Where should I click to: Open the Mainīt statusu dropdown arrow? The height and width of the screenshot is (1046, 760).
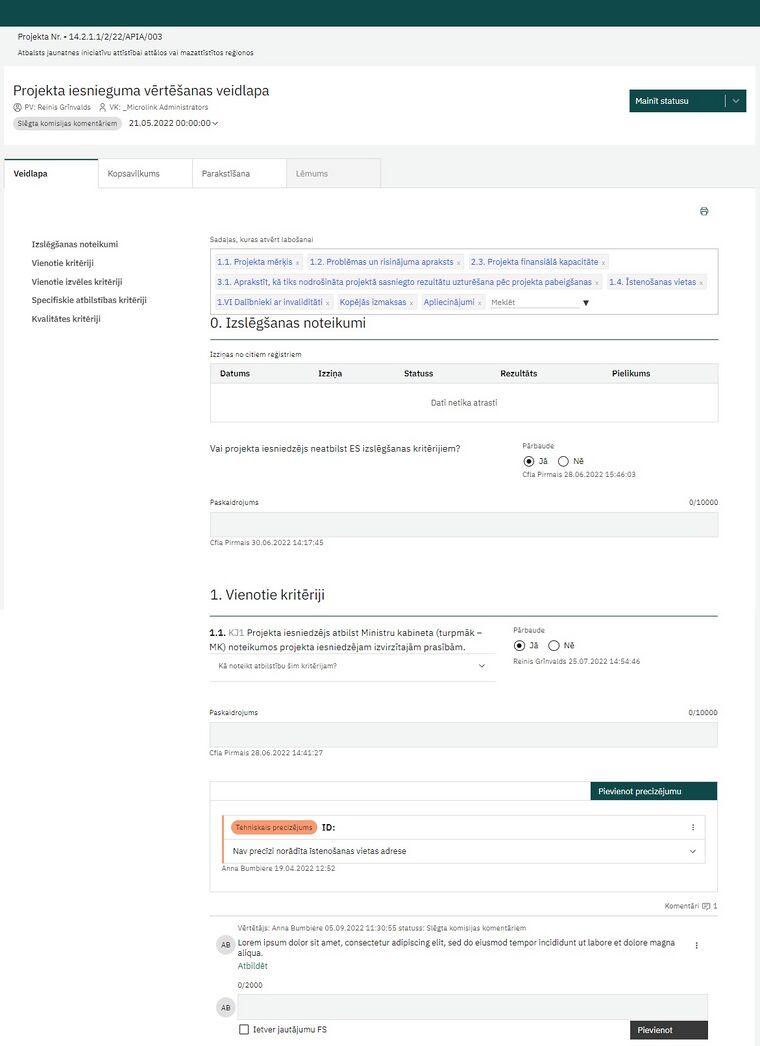click(735, 101)
